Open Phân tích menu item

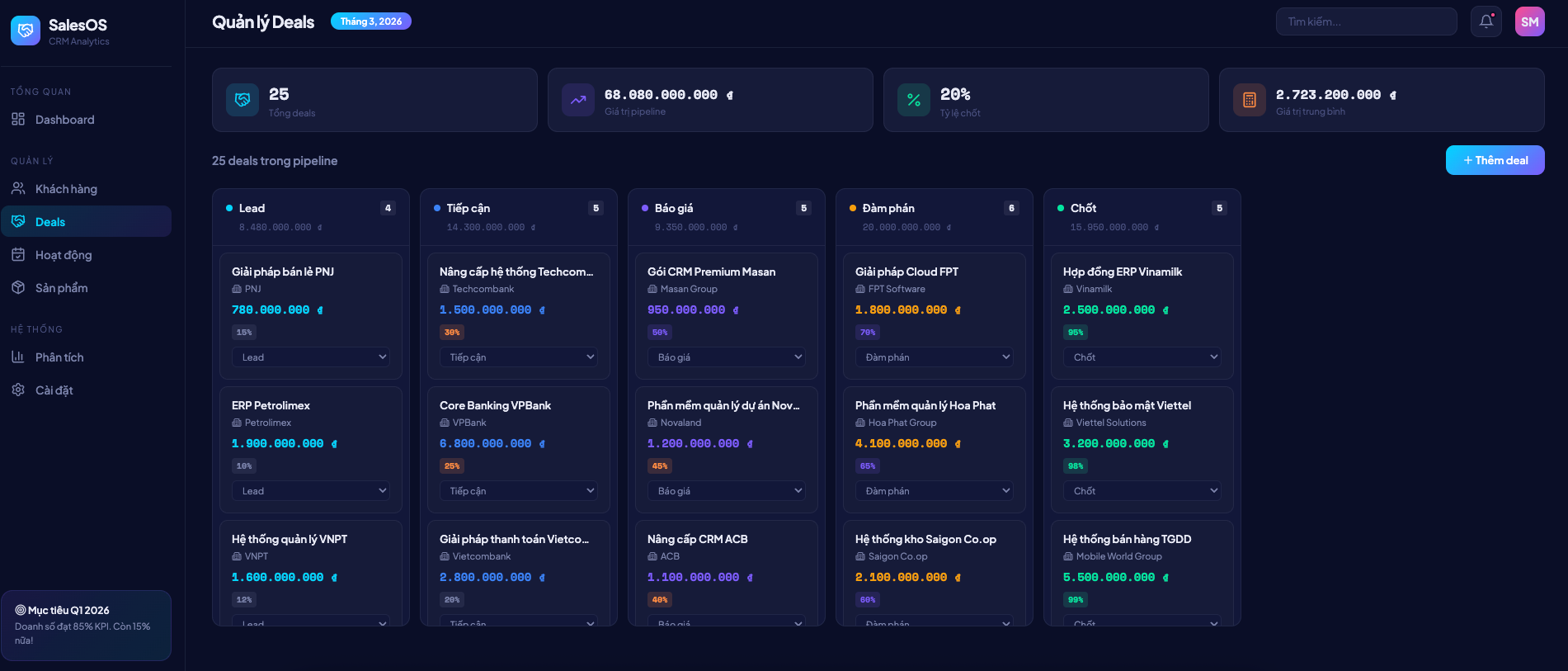coord(86,357)
